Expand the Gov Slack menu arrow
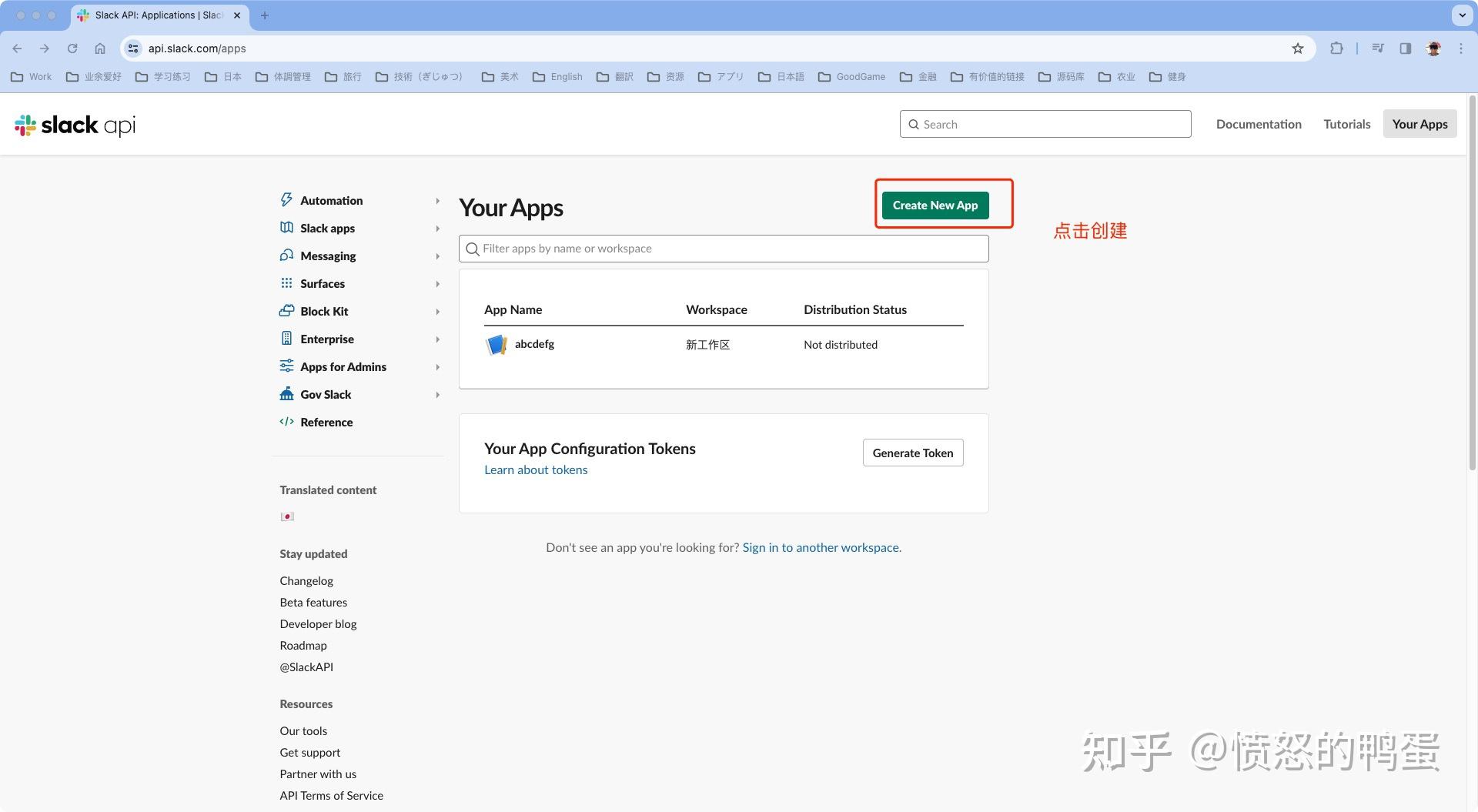 [x=437, y=395]
